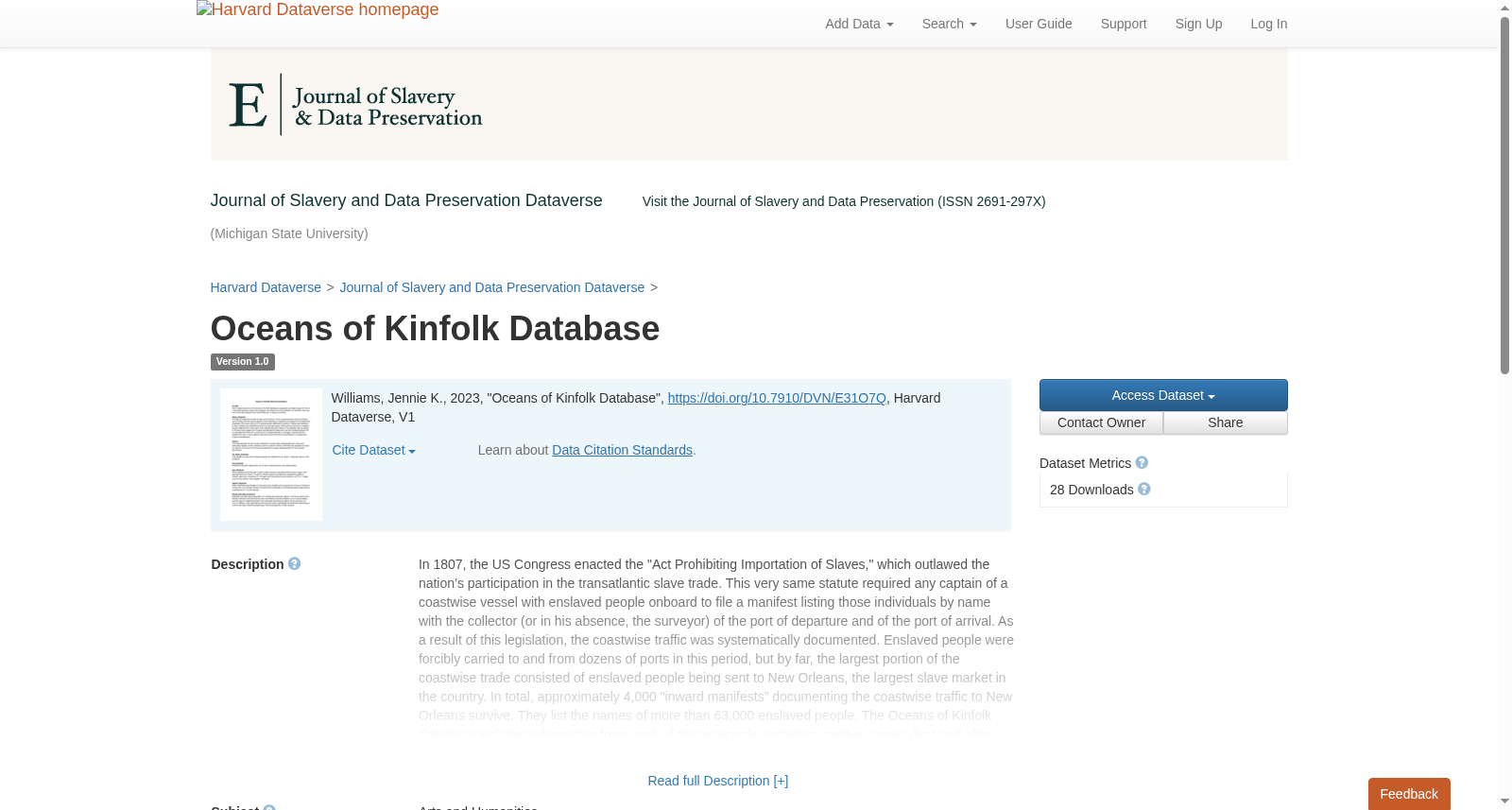This screenshot has height=810, width=1512.
Task: Expand the Access Dataset dropdown
Action: click(x=1163, y=395)
